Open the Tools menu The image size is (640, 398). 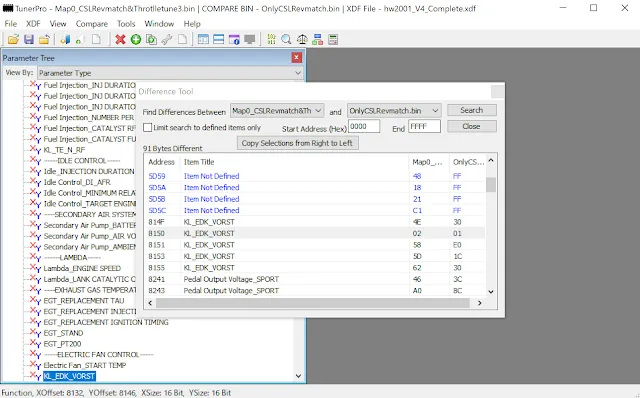point(126,24)
